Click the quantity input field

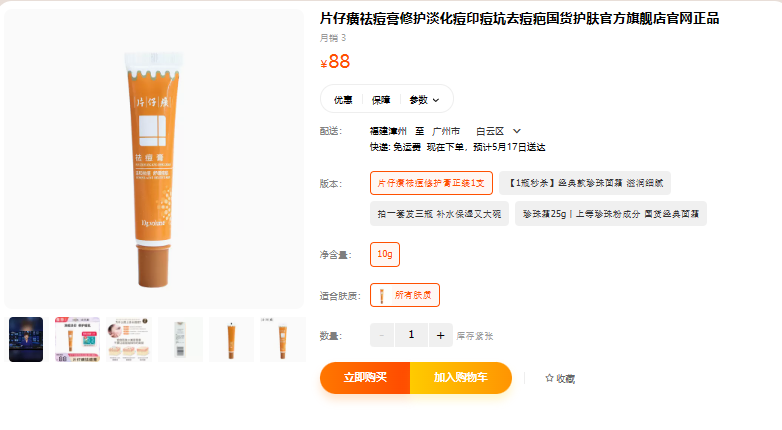click(x=411, y=336)
